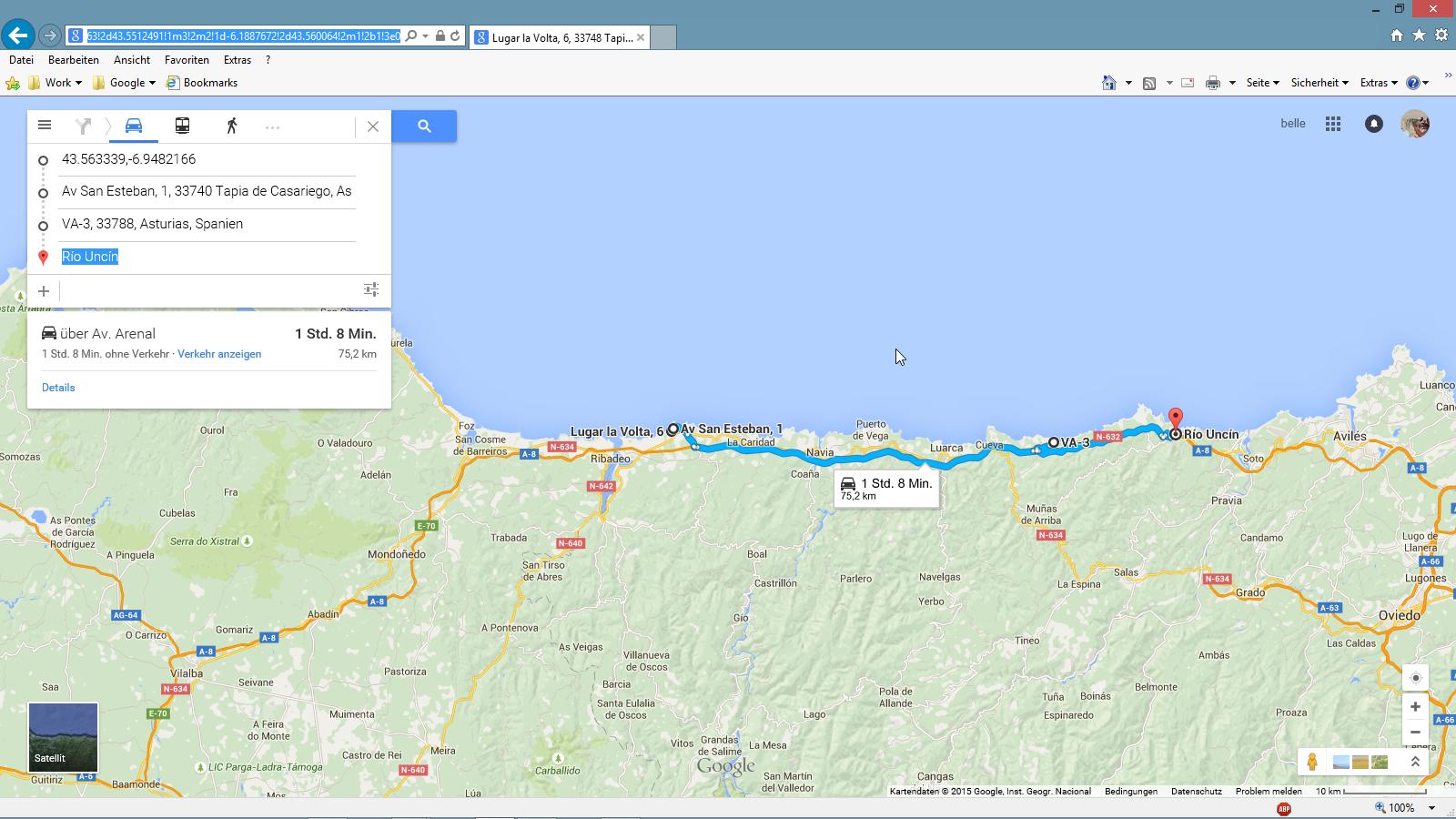Edit the VA-3, 33788 waypoint field
The width and height of the screenshot is (1456, 819).
(x=208, y=224)
